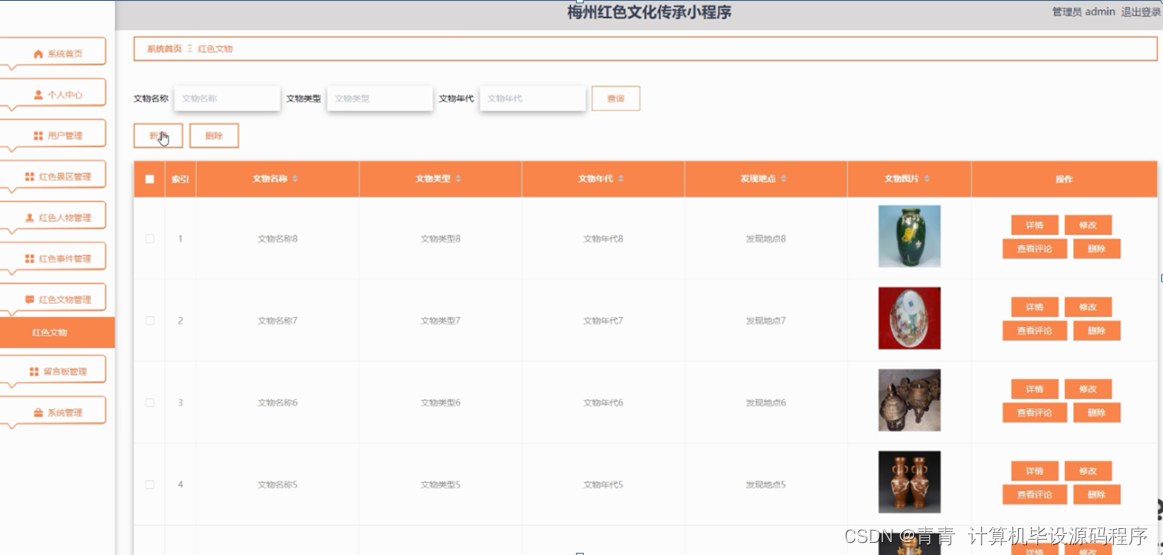Click 修改 for 文物名称6
1163x555 pixels.
[x=1088, y=389]
